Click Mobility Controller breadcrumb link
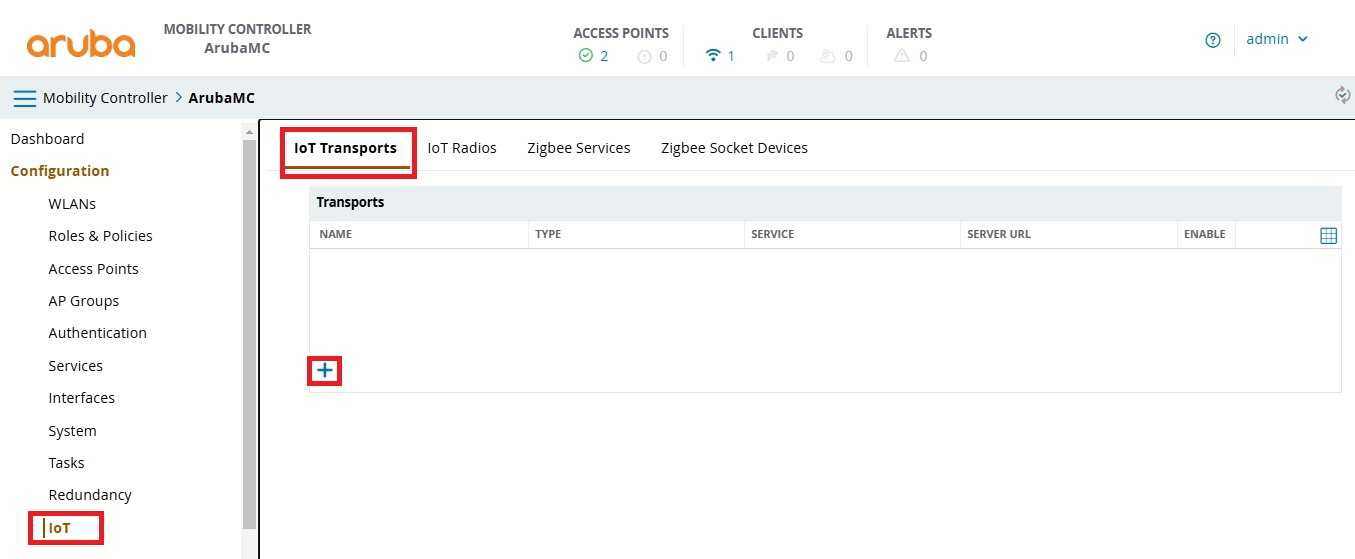This screenshot has width=1355, height=559. pos(105,98)
